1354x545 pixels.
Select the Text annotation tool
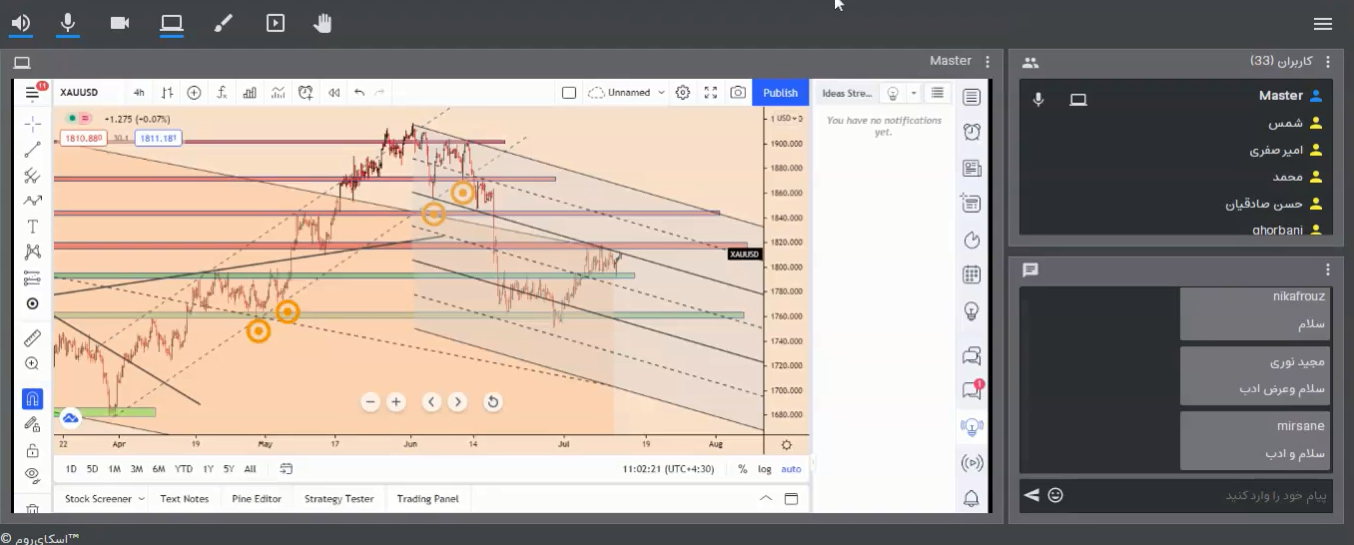coord(32,227)
